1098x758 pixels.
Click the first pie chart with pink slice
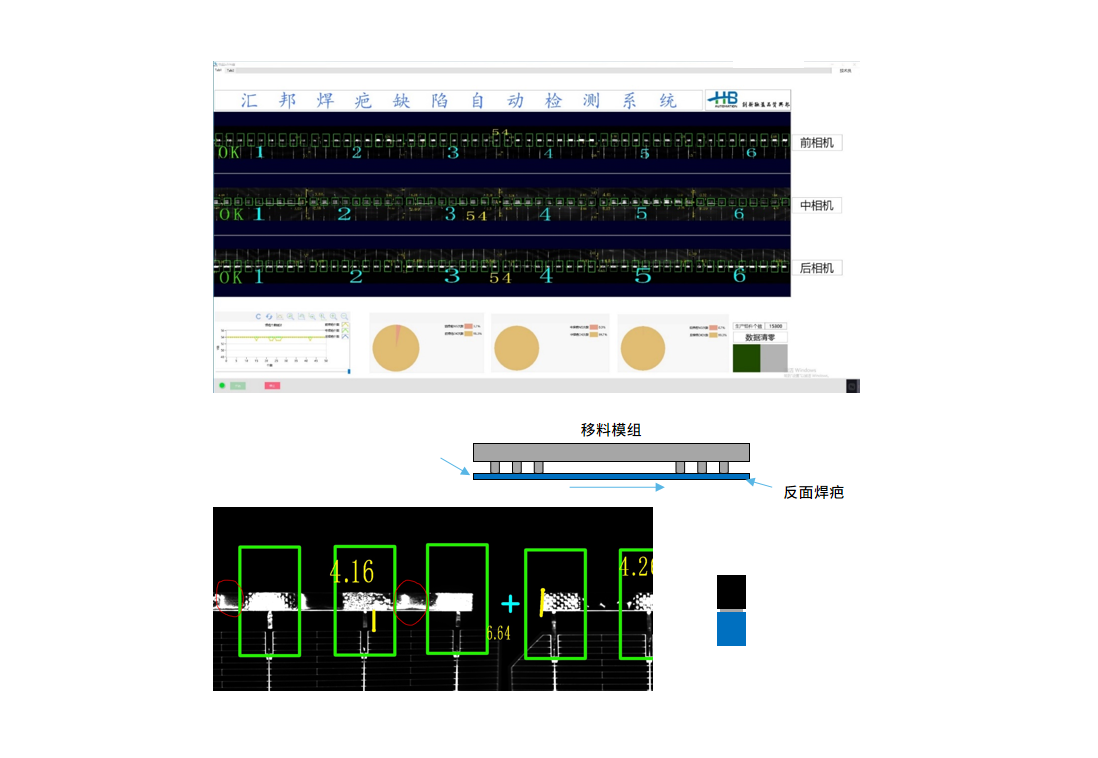(x=396, y=348)
